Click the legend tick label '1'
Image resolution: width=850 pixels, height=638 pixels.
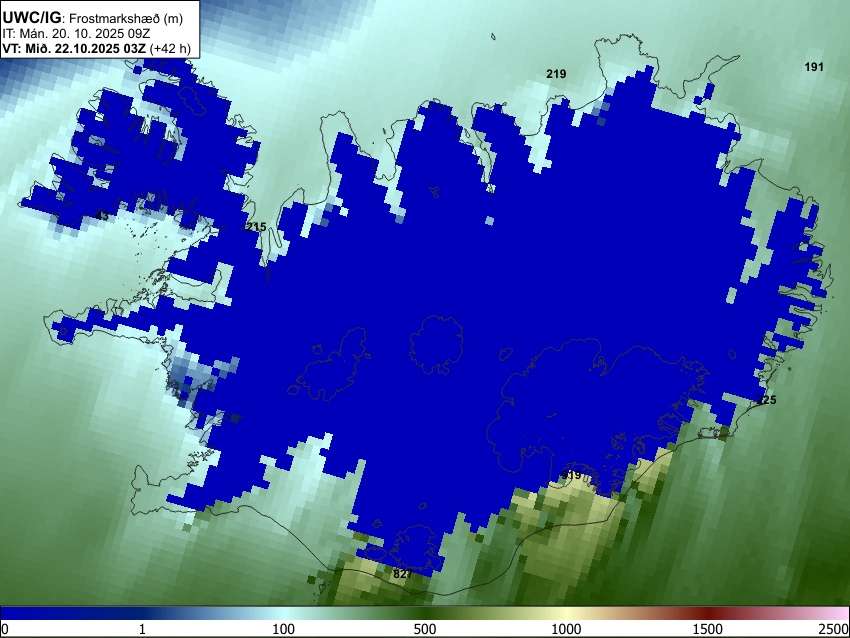pyautogui.click(x=142, y=629)
